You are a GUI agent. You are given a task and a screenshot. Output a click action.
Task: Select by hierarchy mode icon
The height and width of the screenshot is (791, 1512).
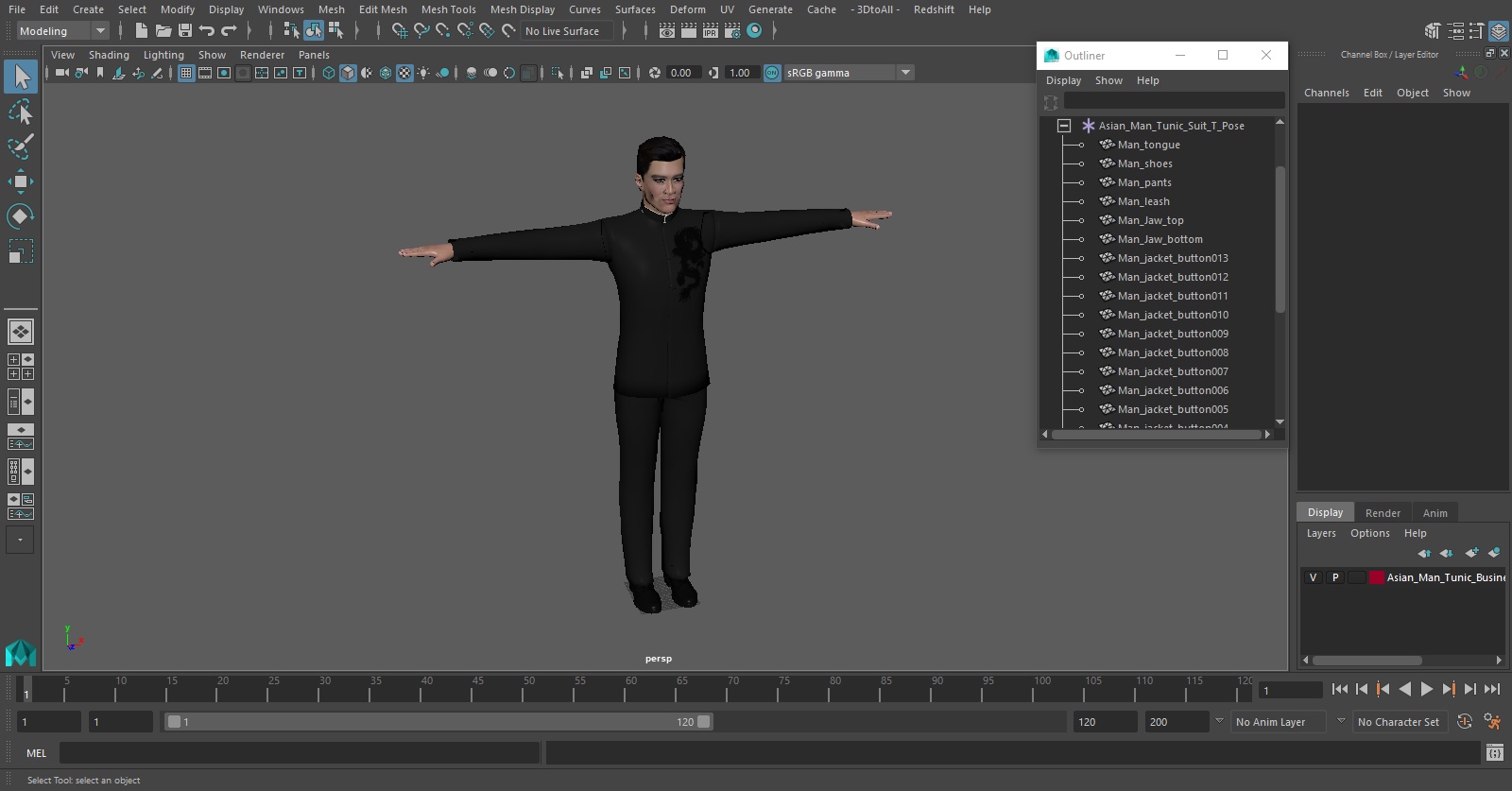pos(291,31)
